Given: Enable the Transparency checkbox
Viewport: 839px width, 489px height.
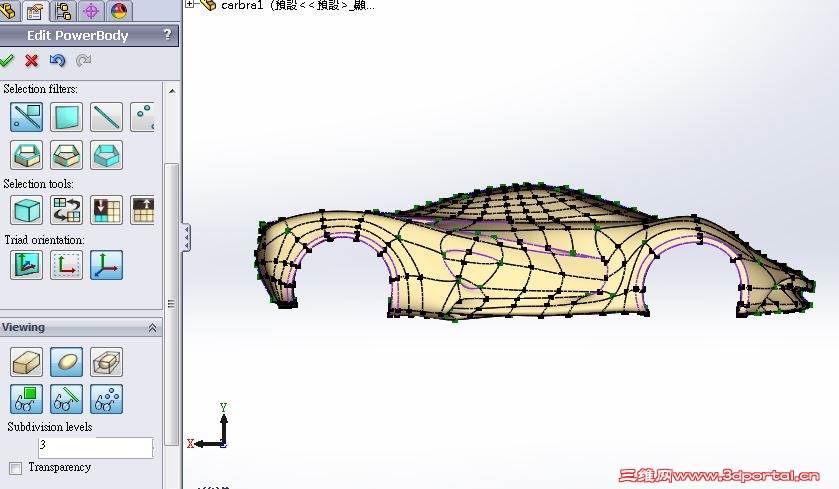Looking at the screenshot, I should [16, 468].
